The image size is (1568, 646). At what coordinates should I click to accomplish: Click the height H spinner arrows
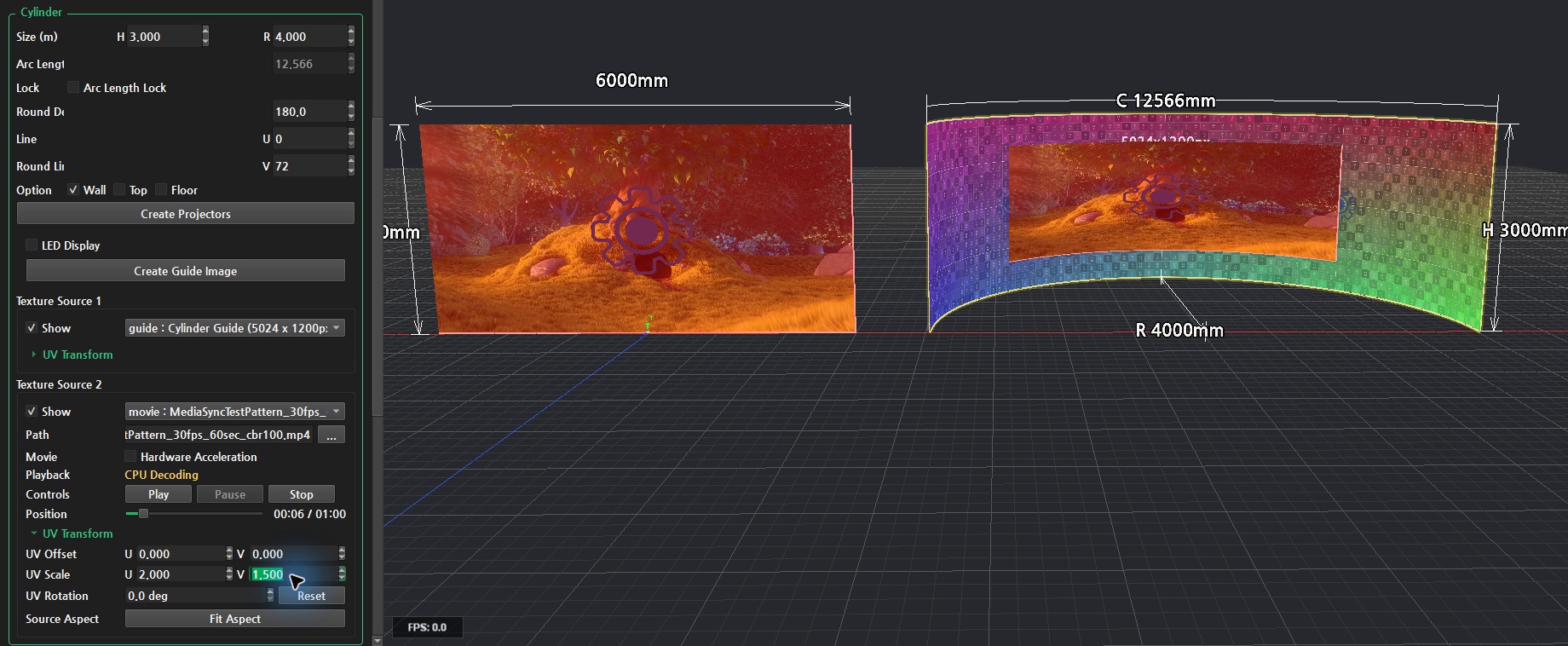[x=205, y=37]
